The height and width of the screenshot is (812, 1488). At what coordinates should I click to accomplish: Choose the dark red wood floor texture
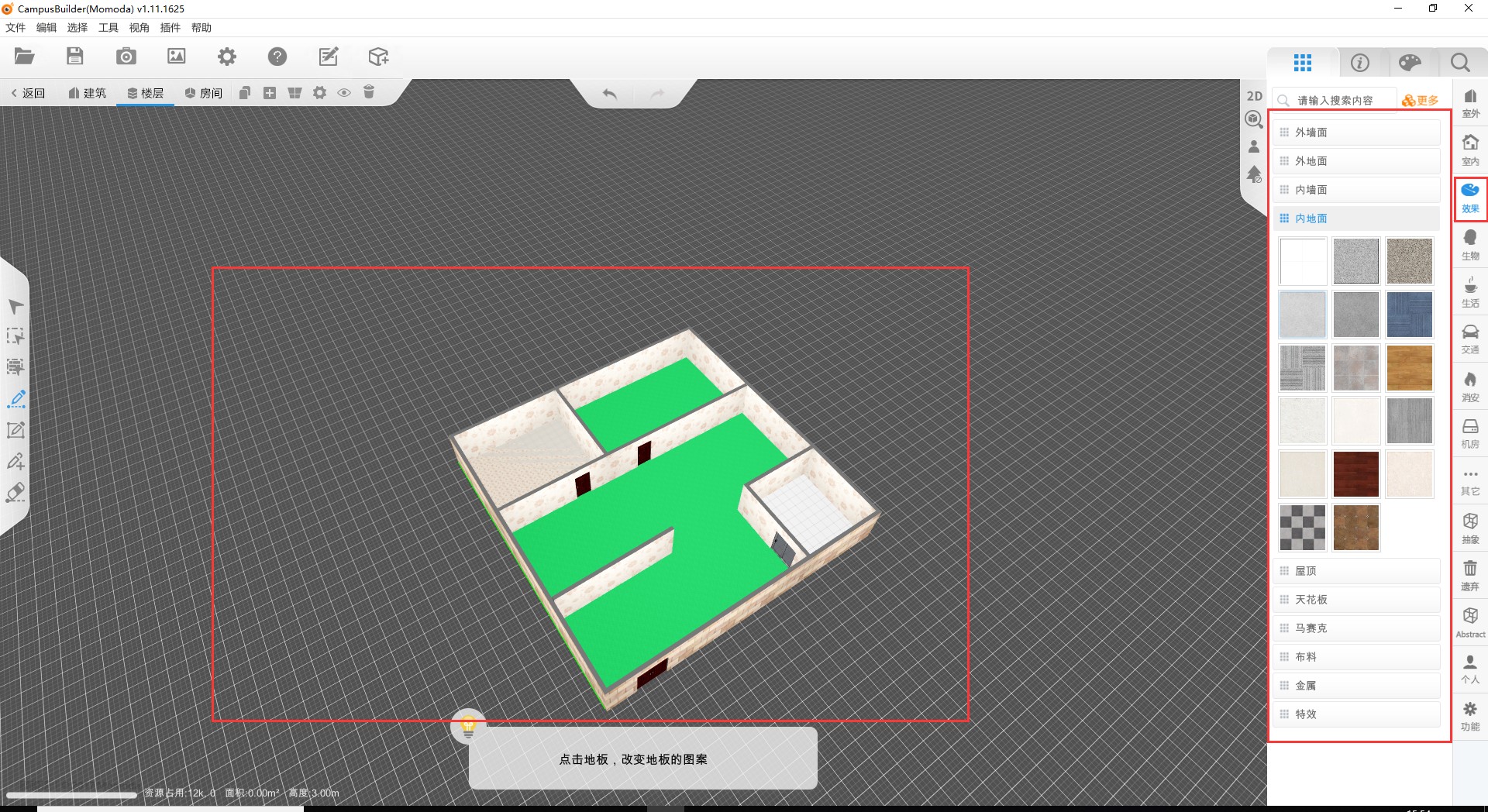pos(1356,474)
